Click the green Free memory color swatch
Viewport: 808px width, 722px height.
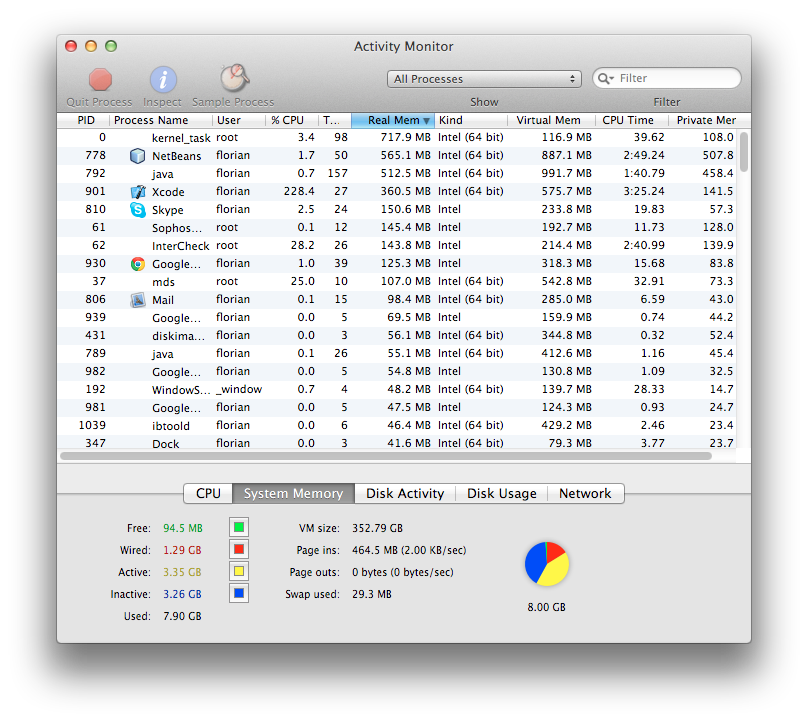(239, 527)
